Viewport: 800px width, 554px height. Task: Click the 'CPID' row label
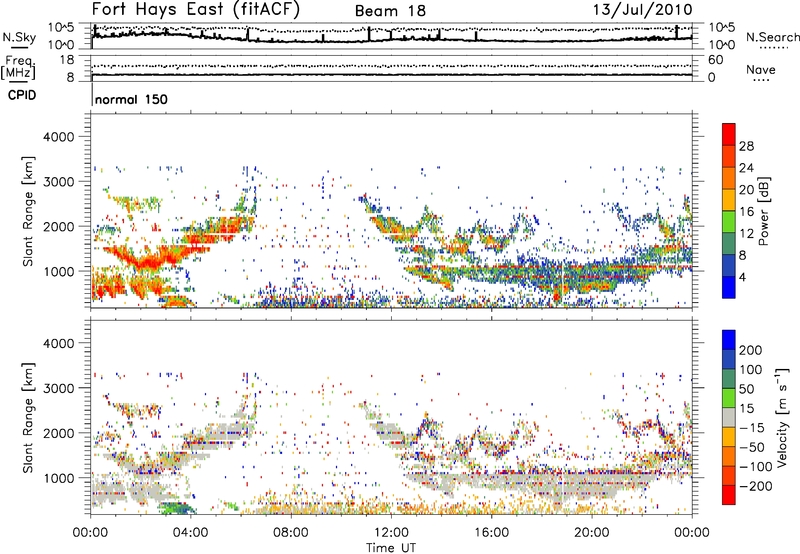(x=22, y=95)
